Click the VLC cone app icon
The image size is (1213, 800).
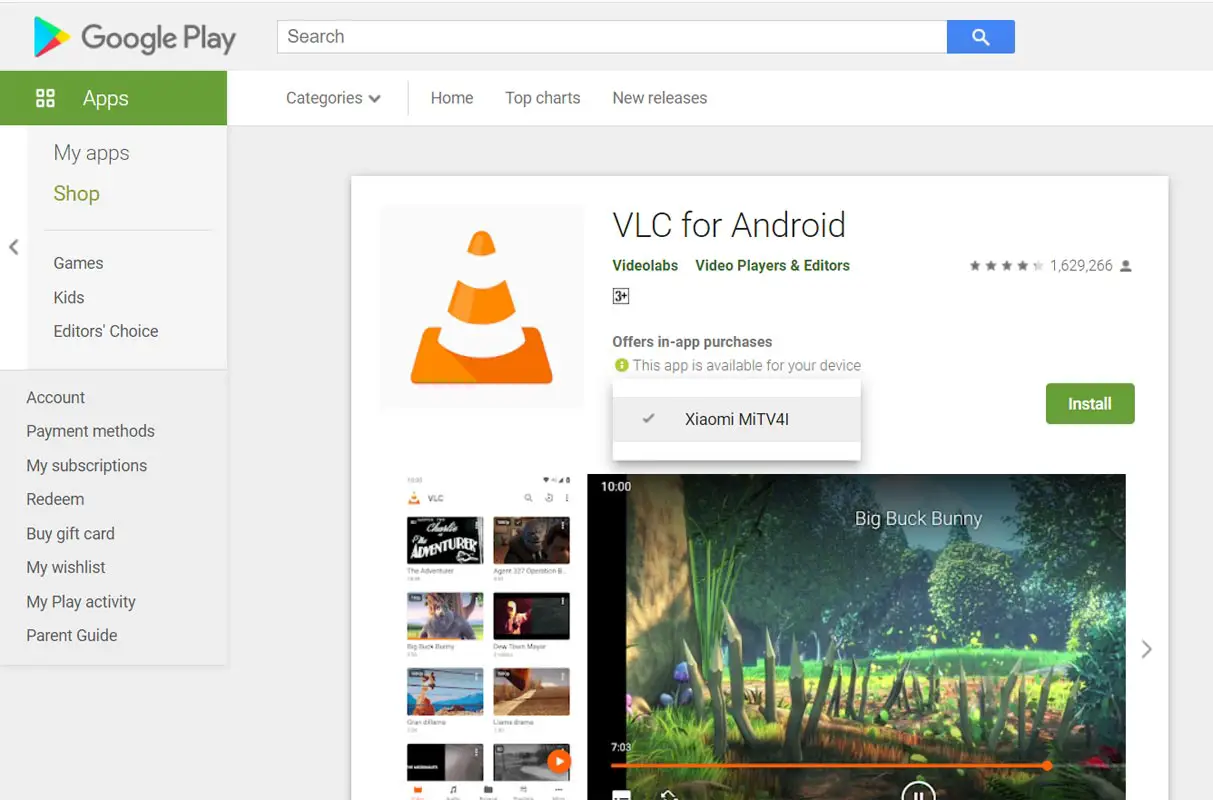[x=481, y=307]
